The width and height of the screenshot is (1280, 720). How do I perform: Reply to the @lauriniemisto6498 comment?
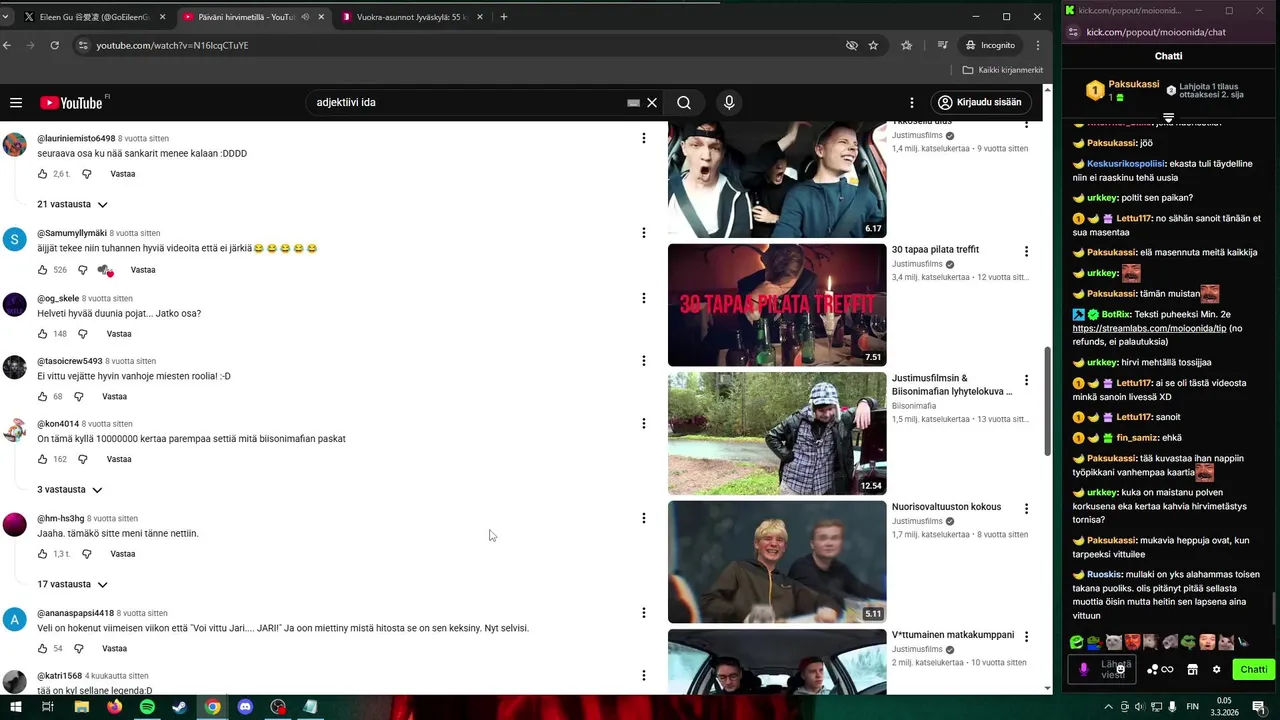coord(123,174)
